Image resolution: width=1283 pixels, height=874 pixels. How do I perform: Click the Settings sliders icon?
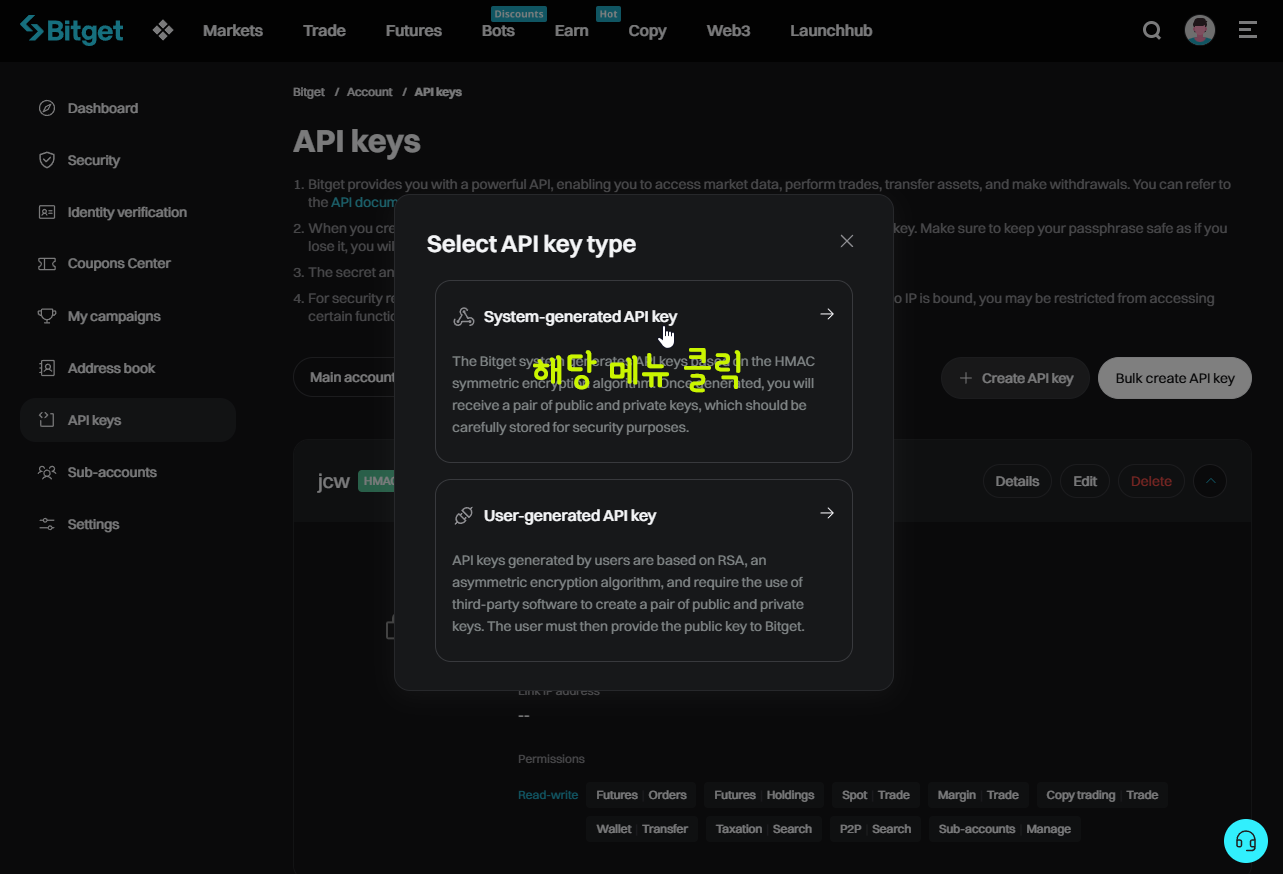pos(47,524)
